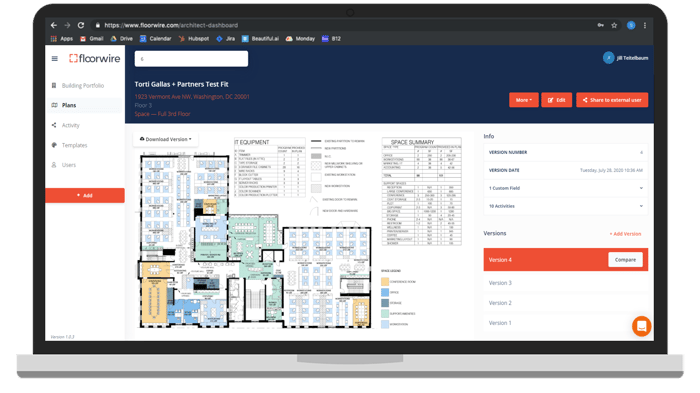
Task: Bookmark page with the star icon
Action: pyautogui.click(x=614, y=25)
